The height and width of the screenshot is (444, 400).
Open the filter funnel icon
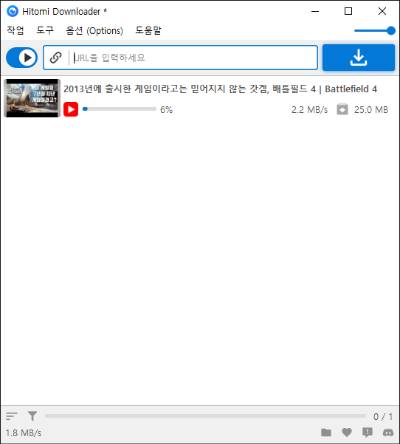point(32,416)
